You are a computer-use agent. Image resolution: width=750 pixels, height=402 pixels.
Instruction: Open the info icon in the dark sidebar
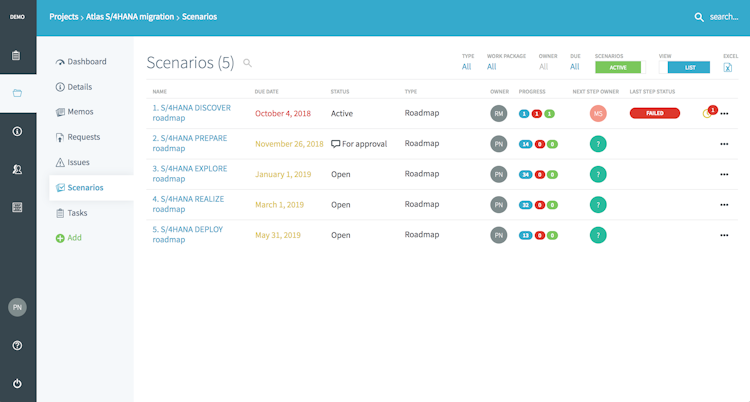click(17, 131)
